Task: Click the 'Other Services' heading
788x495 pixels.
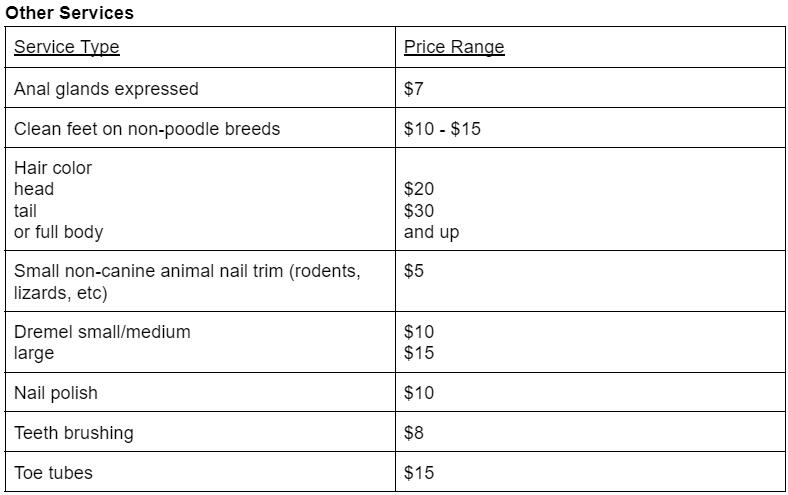Action: tap(69, 13)
